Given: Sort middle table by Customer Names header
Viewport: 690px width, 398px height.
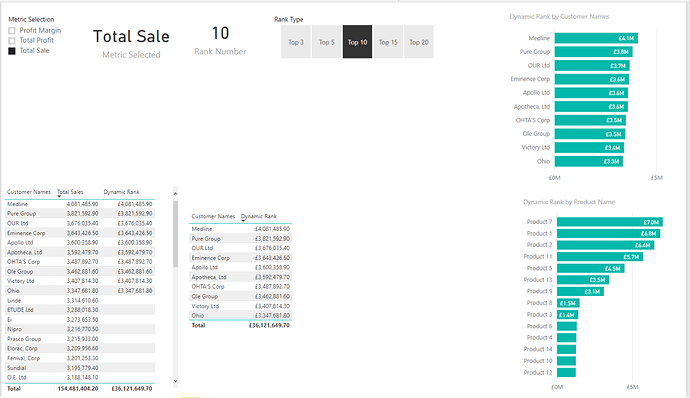Looking at the screenshot, I should (213, 216).
